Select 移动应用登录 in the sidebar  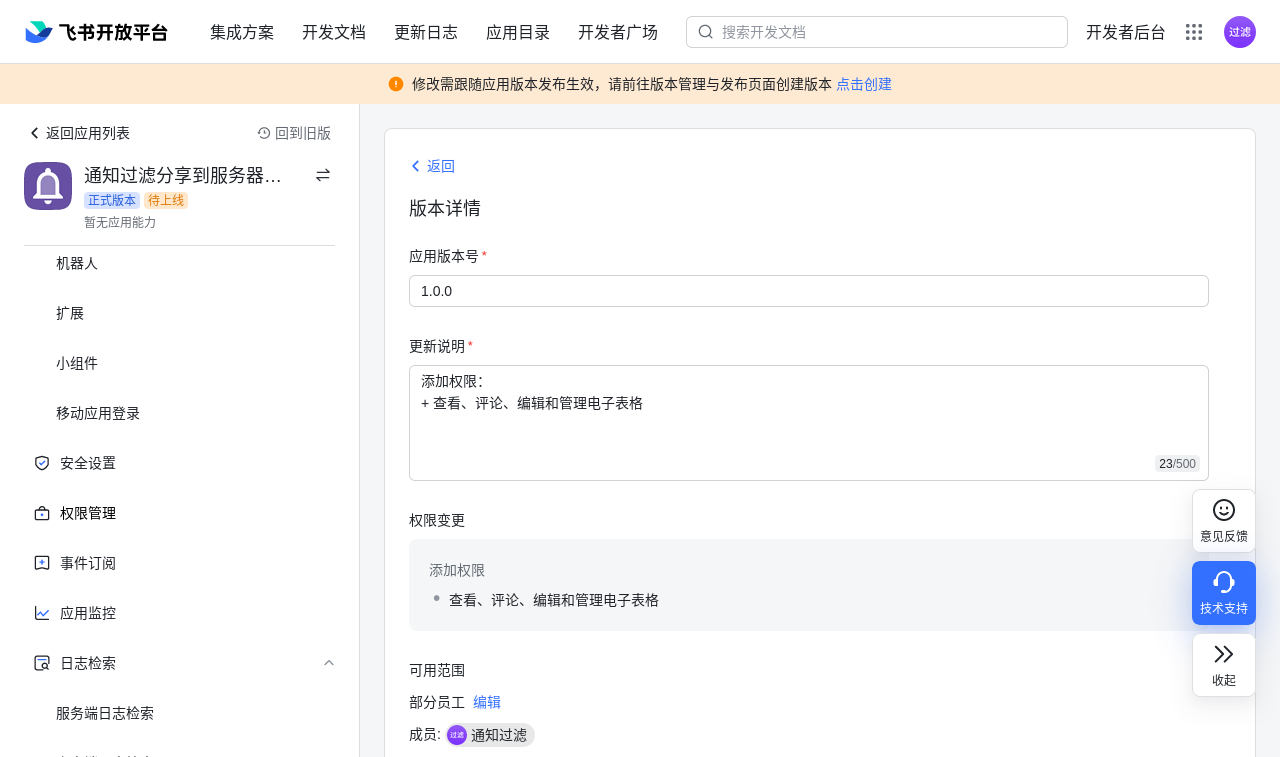(98, 413)
